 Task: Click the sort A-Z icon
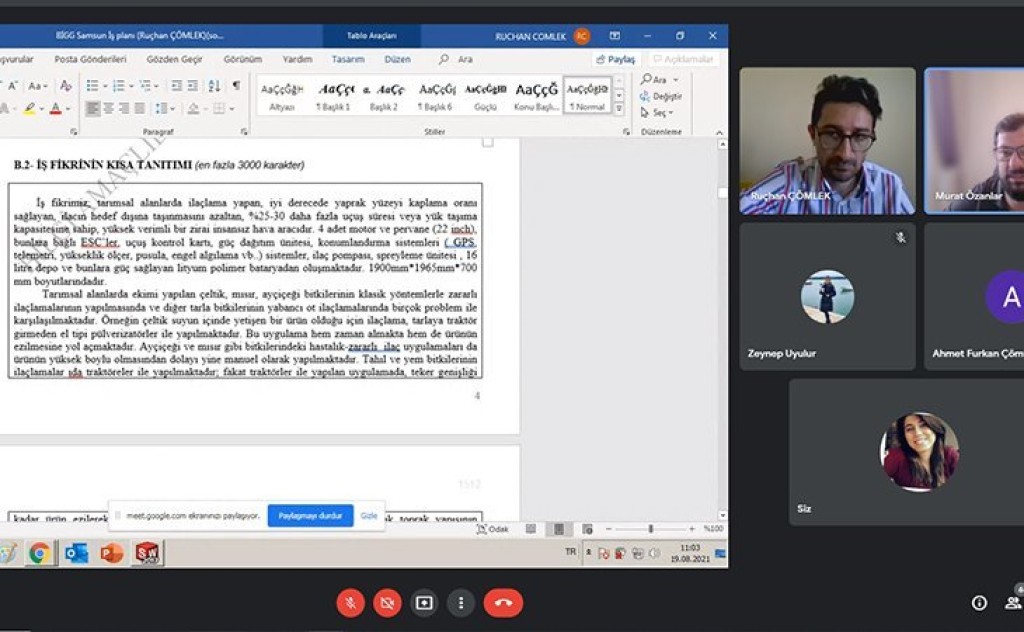coord(214,86)
